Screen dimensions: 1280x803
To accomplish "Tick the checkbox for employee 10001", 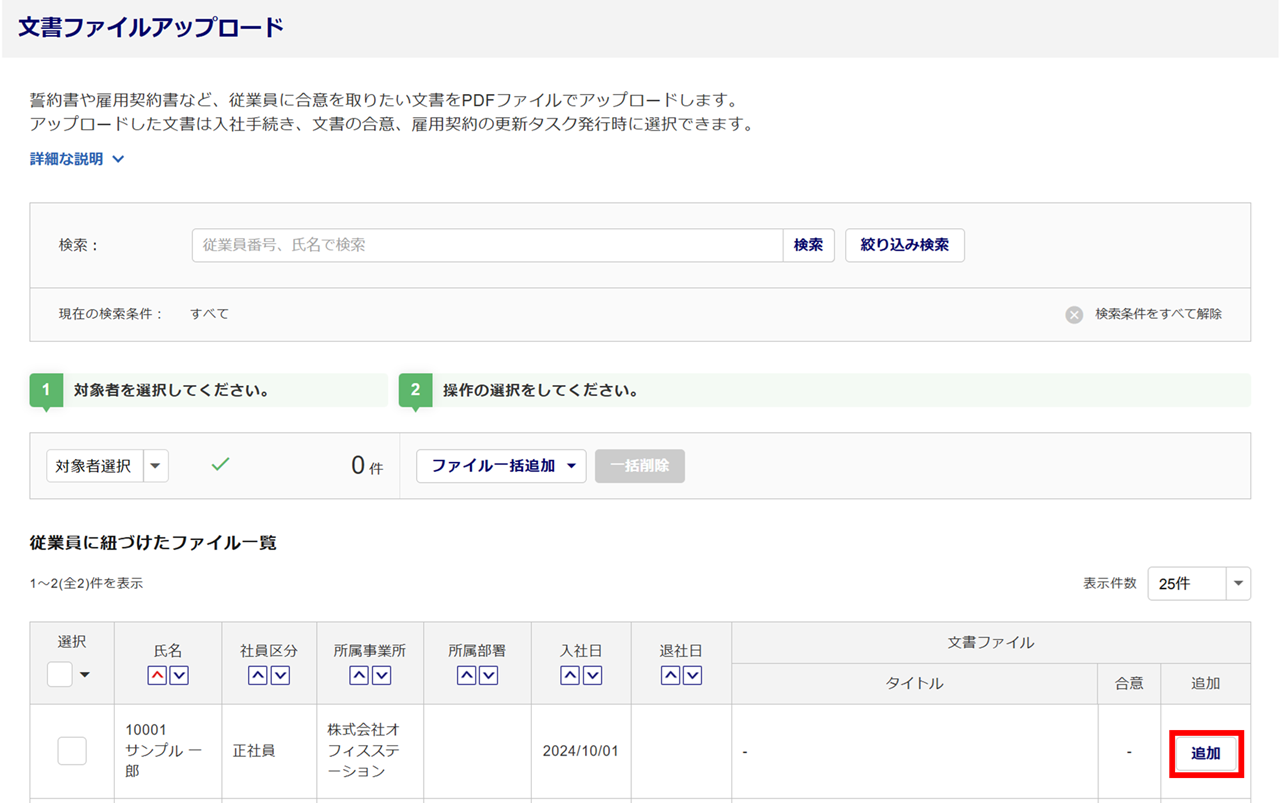I will [x=72, y=751].
